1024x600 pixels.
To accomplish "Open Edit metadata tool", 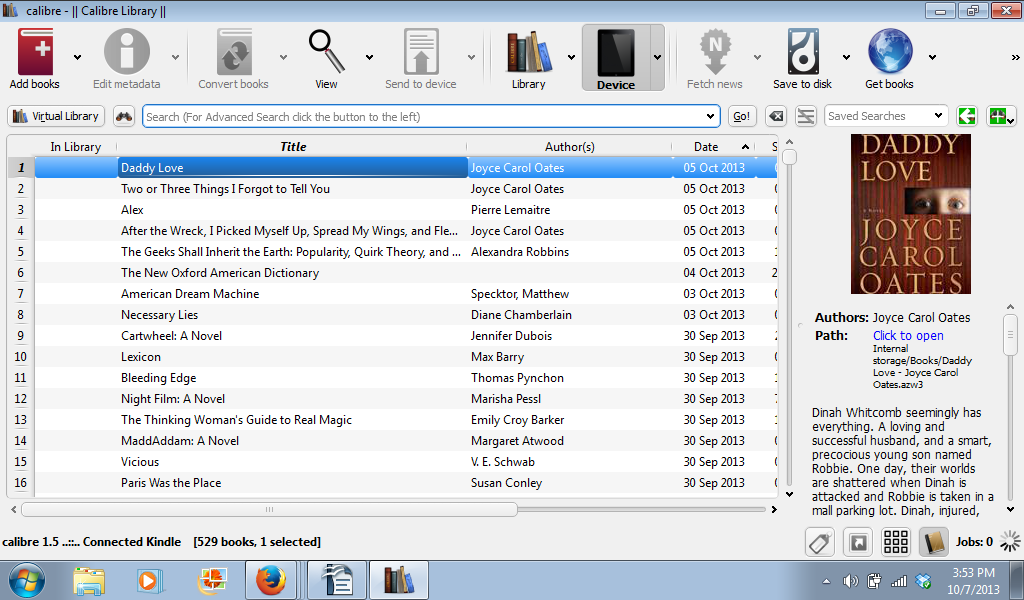I will coord(127,52).
